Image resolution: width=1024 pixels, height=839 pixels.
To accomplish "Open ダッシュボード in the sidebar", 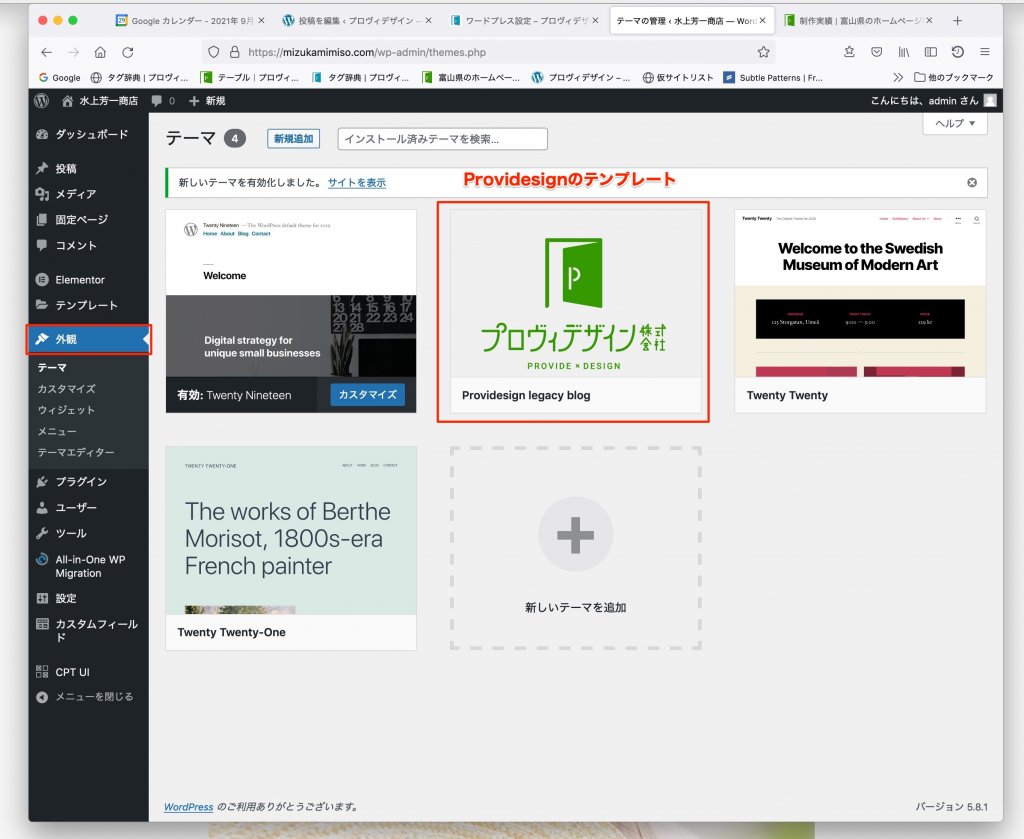I will [x=91, y=134].
